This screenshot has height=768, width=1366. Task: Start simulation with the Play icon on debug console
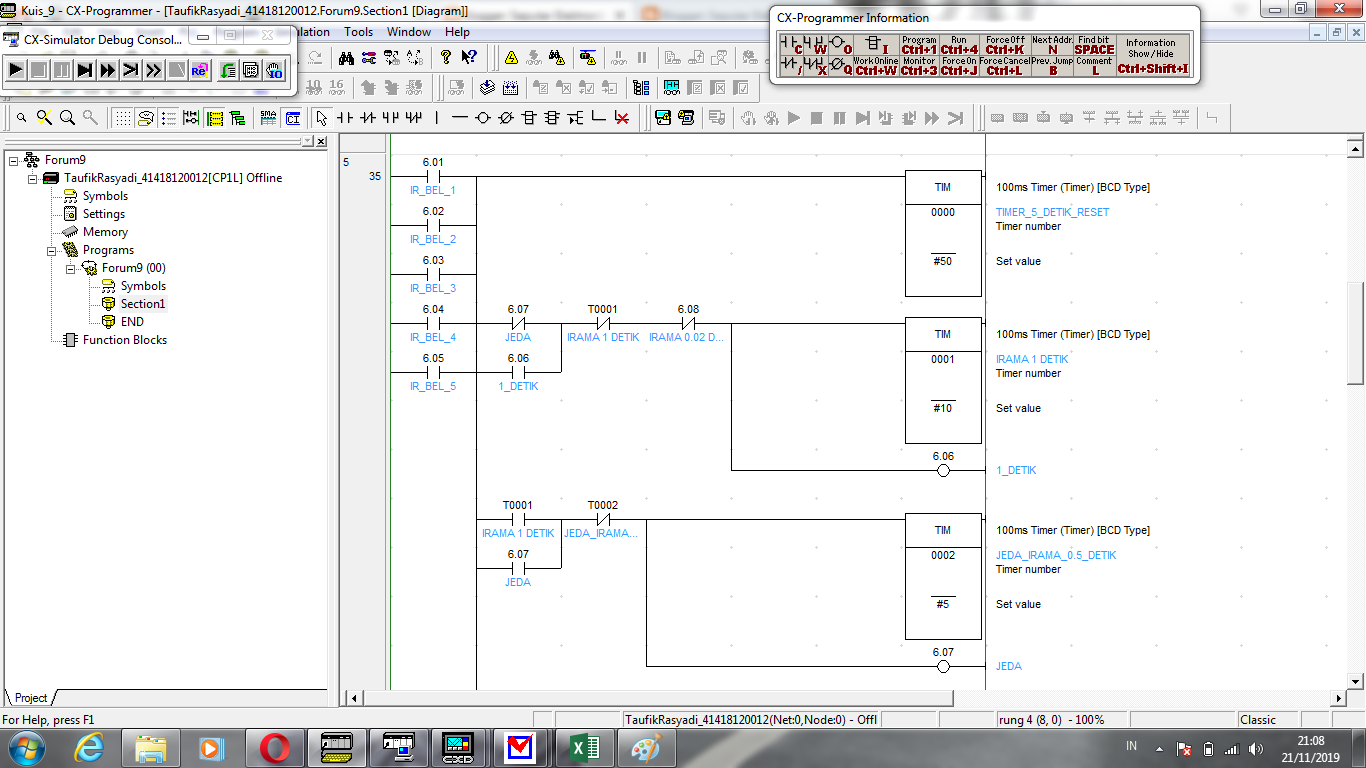(x=15, y=70)
